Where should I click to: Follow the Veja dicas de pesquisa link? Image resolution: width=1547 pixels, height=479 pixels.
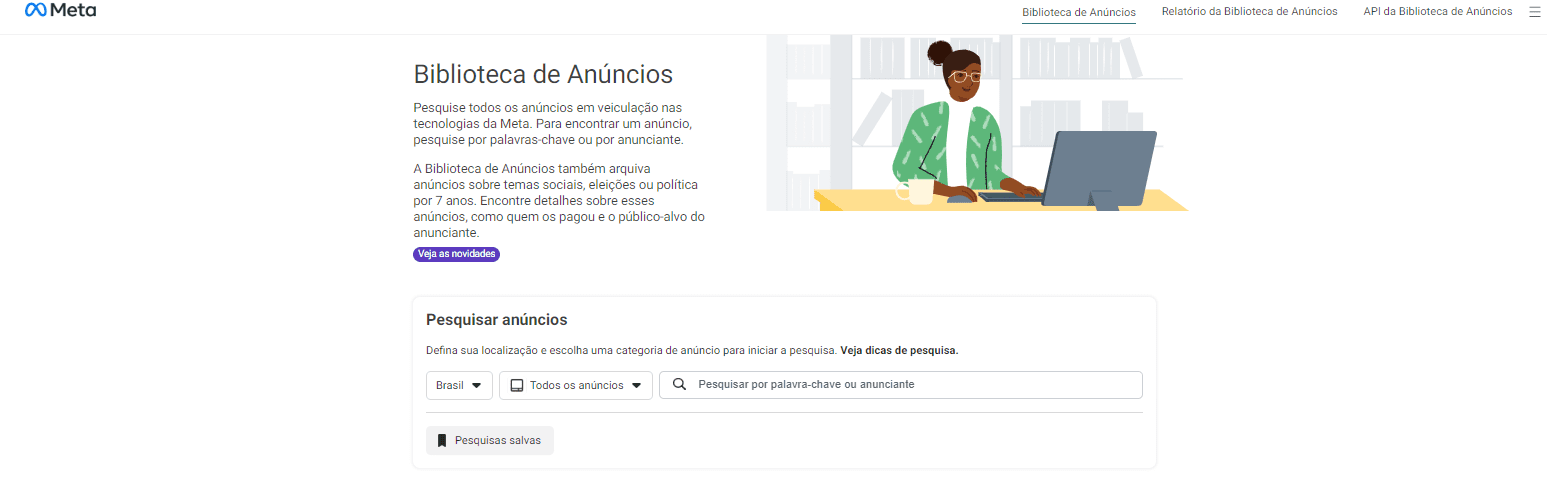[899, 351]
